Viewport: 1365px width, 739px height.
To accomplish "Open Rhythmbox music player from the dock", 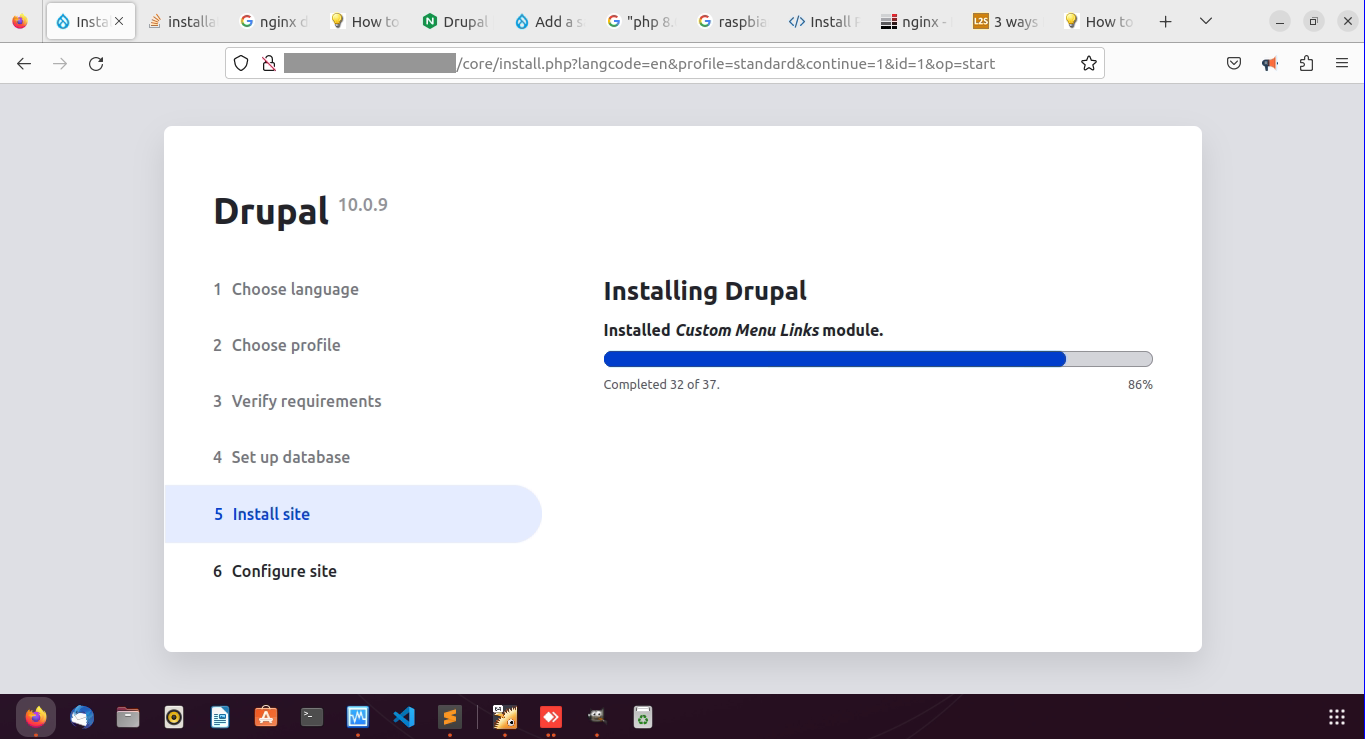I will tap(174, 717).
